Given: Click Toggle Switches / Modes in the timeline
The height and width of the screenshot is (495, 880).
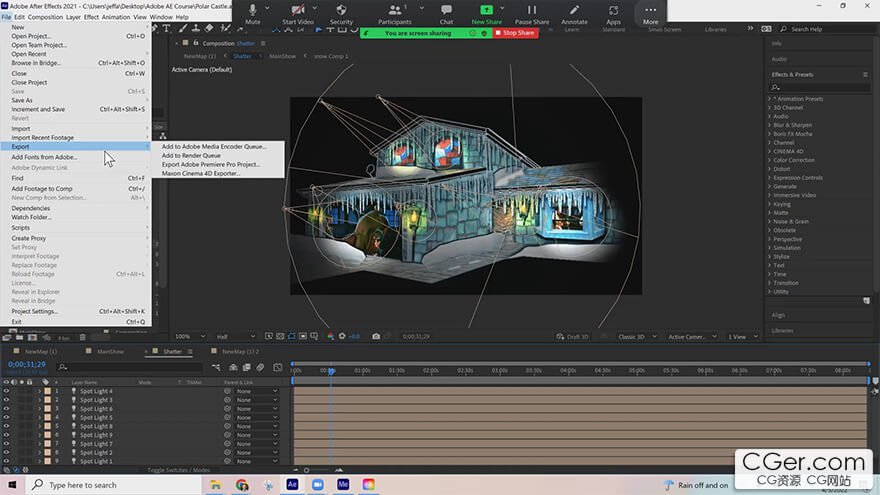Looking at the screenshot, I should tap(178, 470).
